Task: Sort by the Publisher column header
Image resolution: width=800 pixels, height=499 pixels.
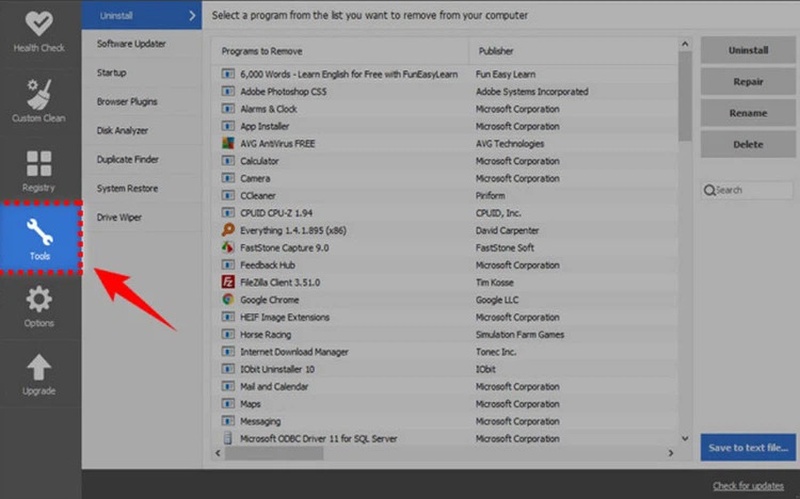Action: 570,51
